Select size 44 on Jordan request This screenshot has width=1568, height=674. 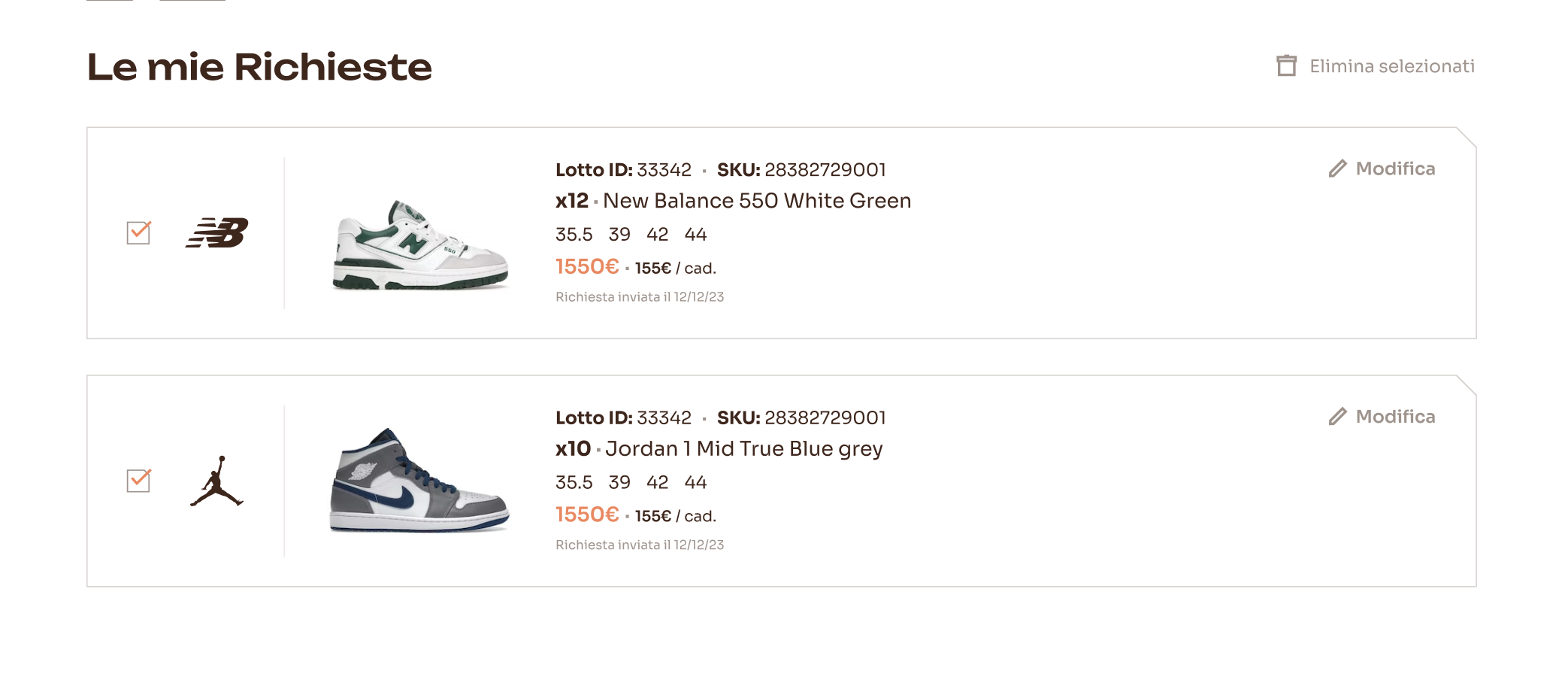pyautogui.click(x=695, y=482)
